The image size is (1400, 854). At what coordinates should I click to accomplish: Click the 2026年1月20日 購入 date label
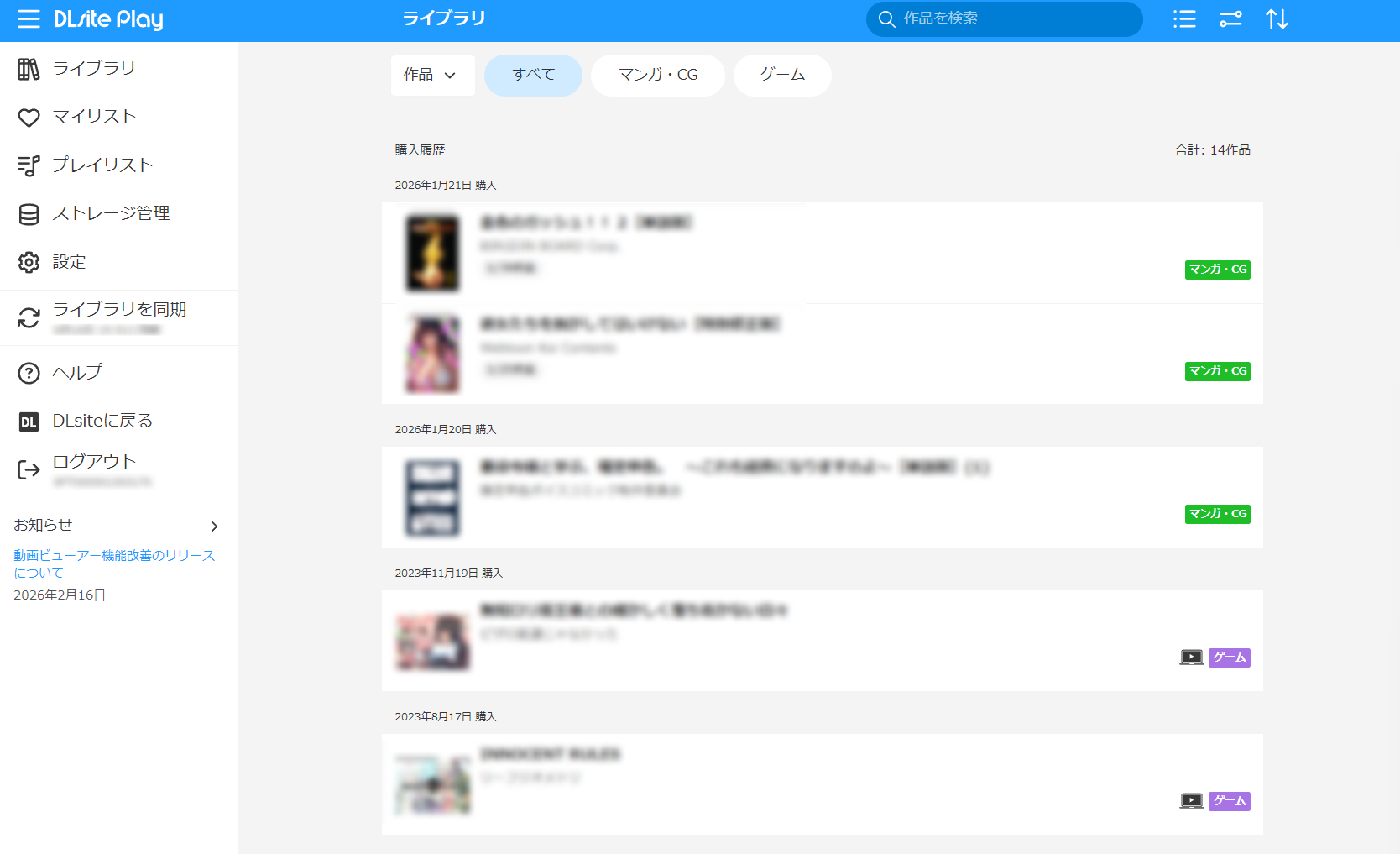coord(446,430)
